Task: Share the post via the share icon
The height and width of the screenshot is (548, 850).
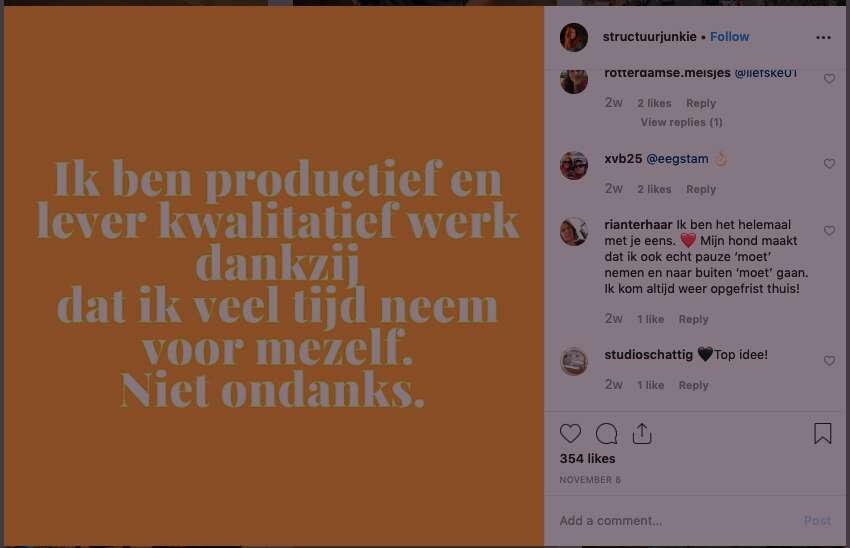Action: (642, 434)
